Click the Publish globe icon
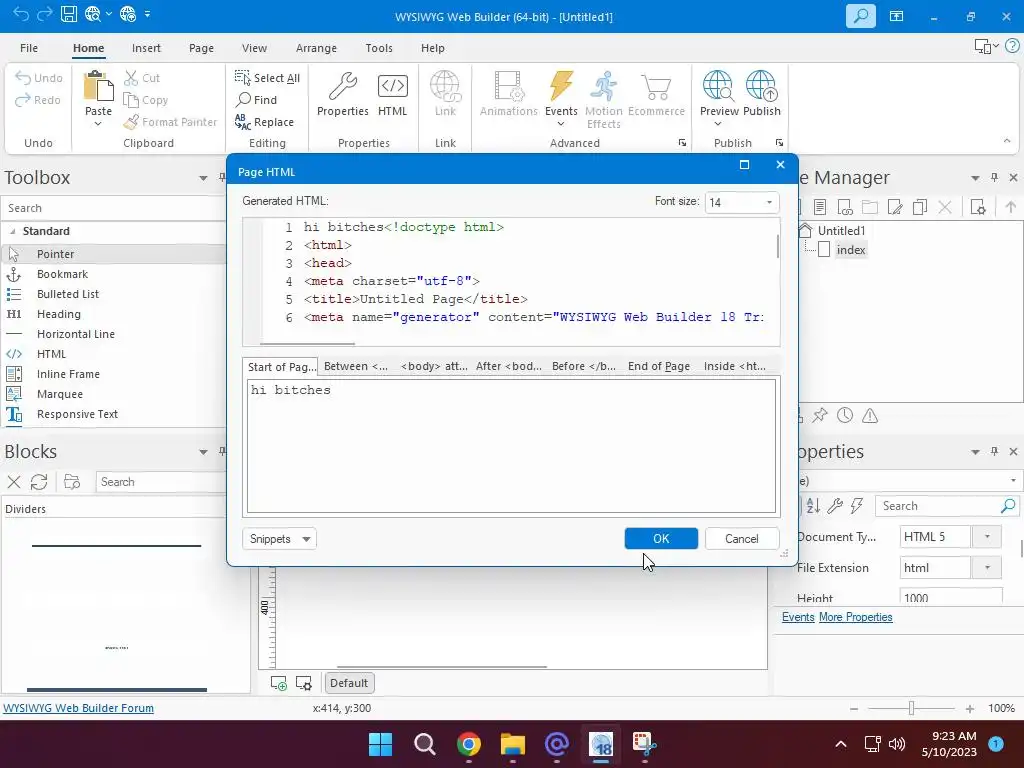Image resolution: width=1024 pixels, height=768 pixels. coord(761,86)
